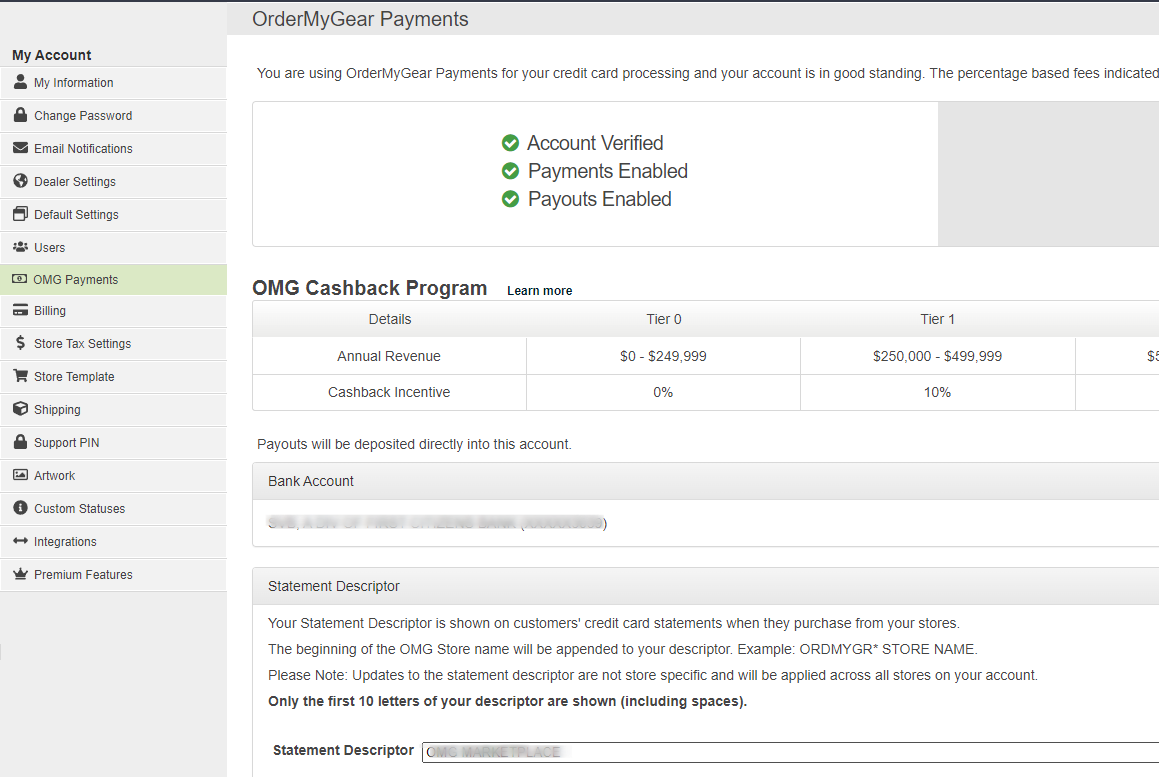1159x777 pixels.
Task: Click the globe icon beside Dealer Settings
Action: click(21, 181)
